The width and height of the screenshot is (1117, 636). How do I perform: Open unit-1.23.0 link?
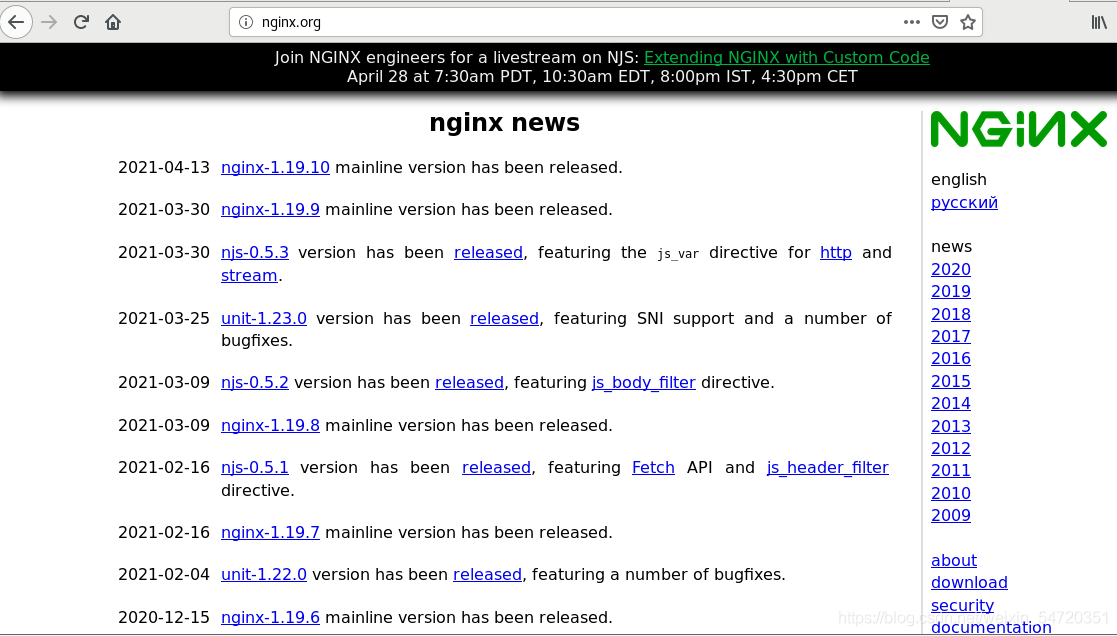[x=264, y=318]
